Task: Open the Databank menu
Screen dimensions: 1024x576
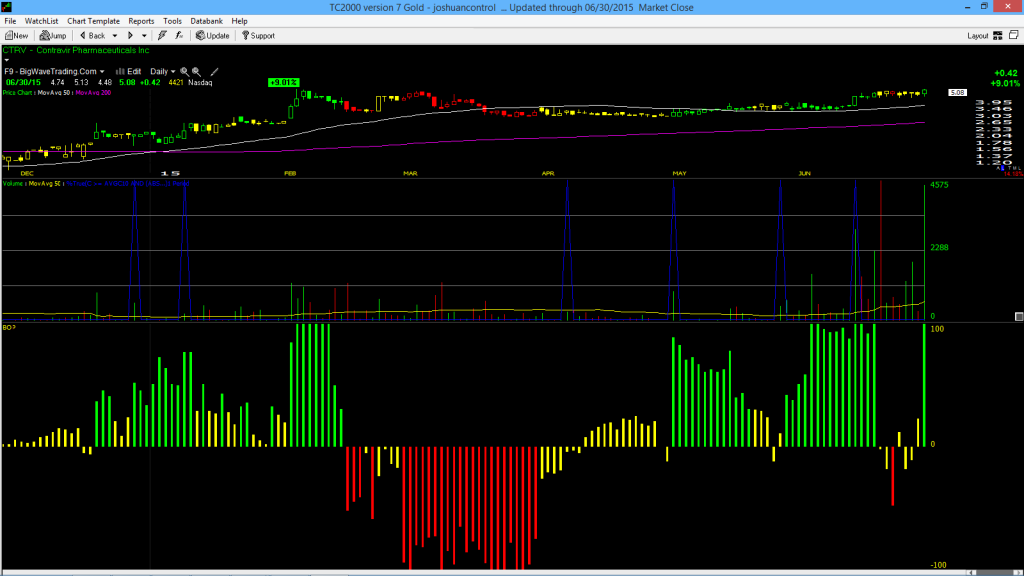Action: pos(206,21)
